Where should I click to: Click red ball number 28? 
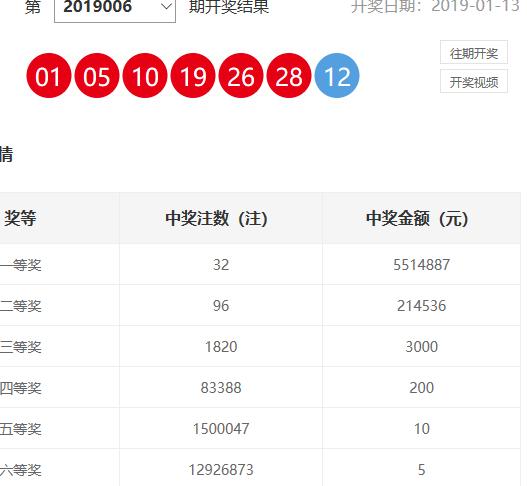[x=289, y=76]
